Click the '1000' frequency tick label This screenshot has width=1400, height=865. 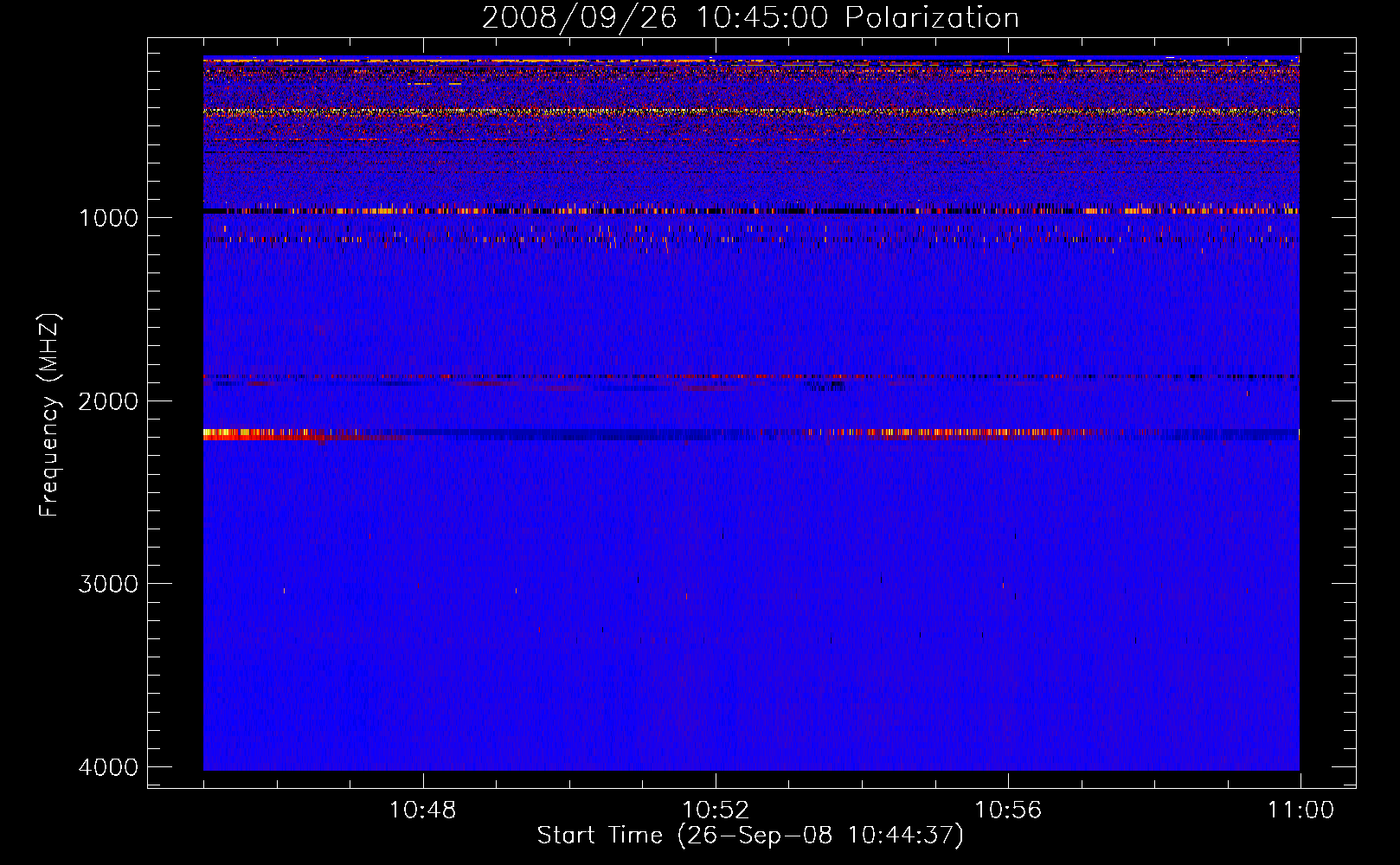pyautogui.click(x=108, y=218)
